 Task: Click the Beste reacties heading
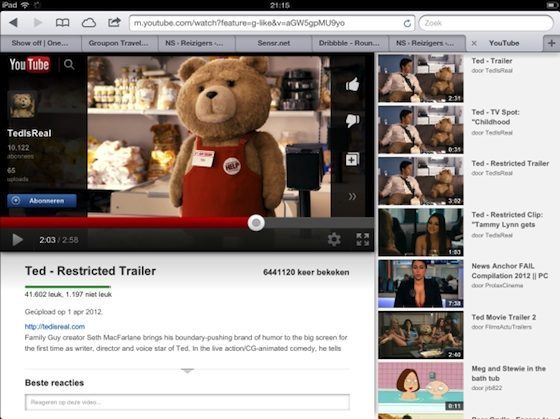coord(54,383)
